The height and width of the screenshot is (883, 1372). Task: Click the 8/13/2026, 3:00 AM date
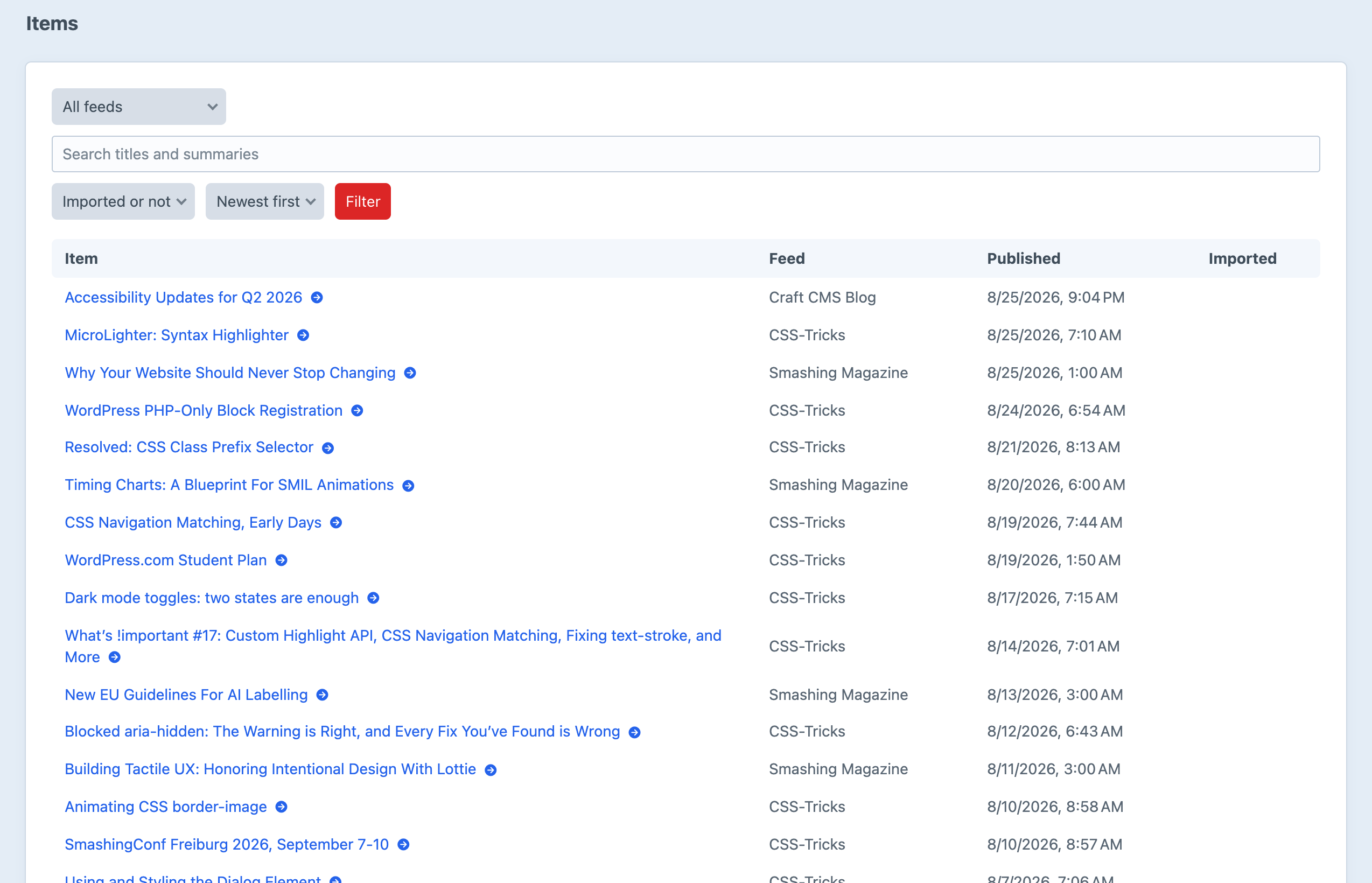[x=1055, y=696]
